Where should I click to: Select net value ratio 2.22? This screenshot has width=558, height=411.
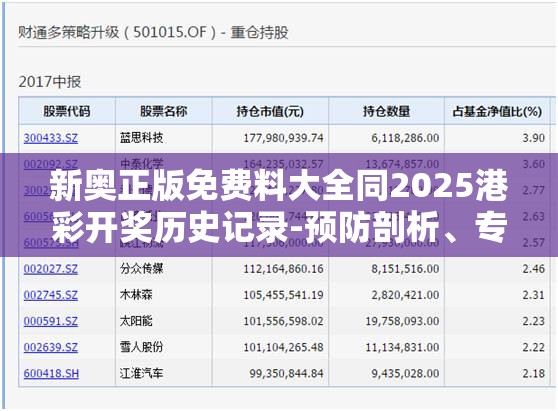coord(533,347)
